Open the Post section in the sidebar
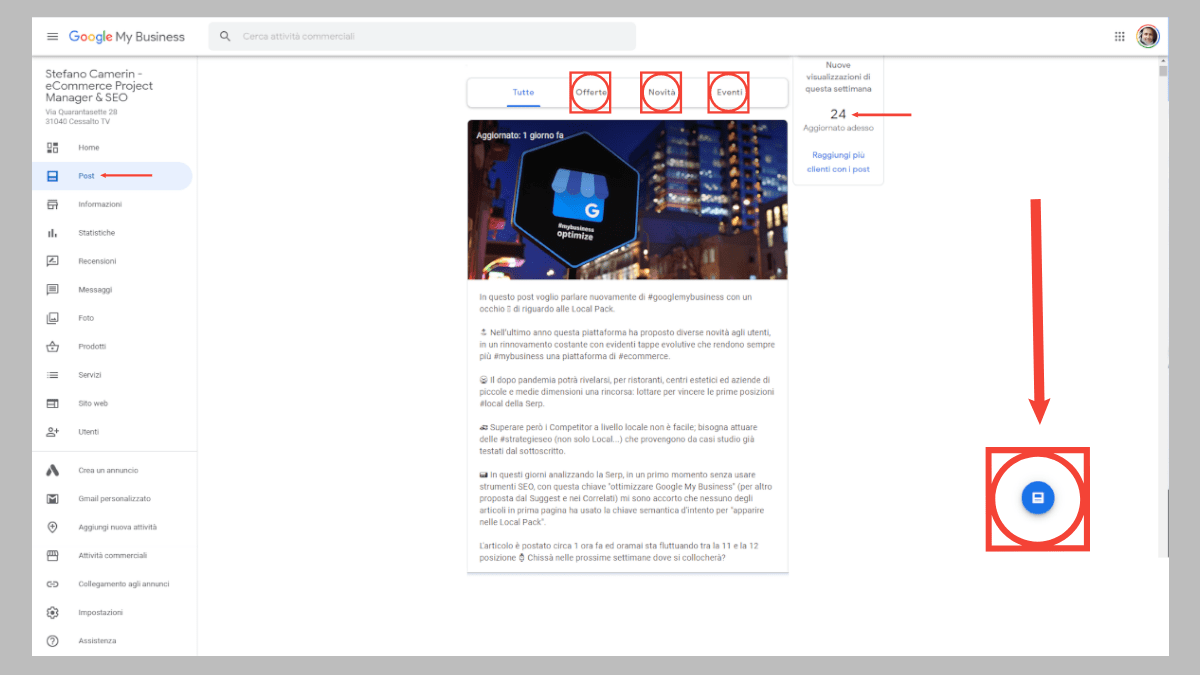 point(87,175)
